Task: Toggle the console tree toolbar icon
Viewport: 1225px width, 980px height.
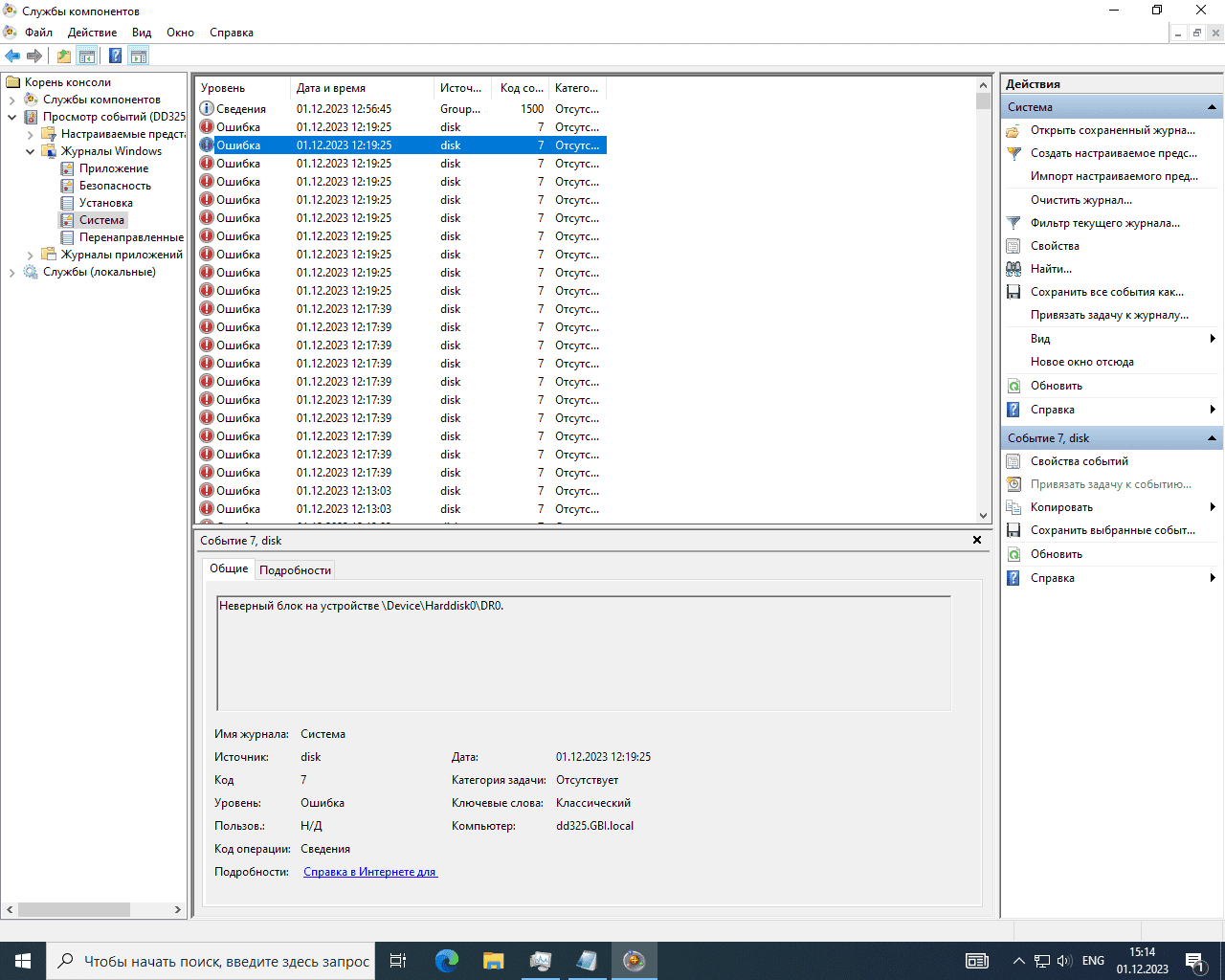Action: 87,56
